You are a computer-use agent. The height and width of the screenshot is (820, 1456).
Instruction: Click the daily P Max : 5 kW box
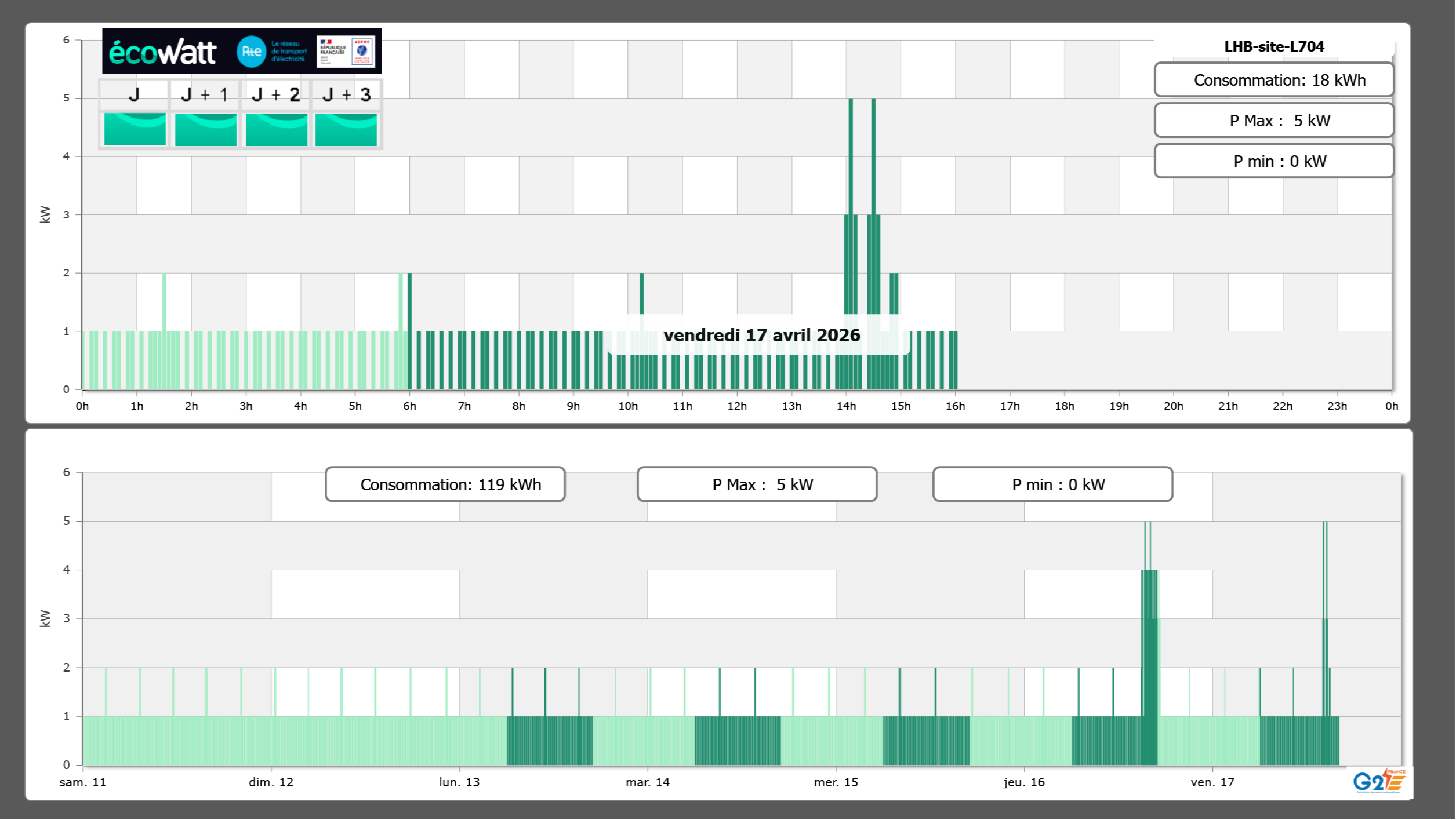click(1273, 121)
